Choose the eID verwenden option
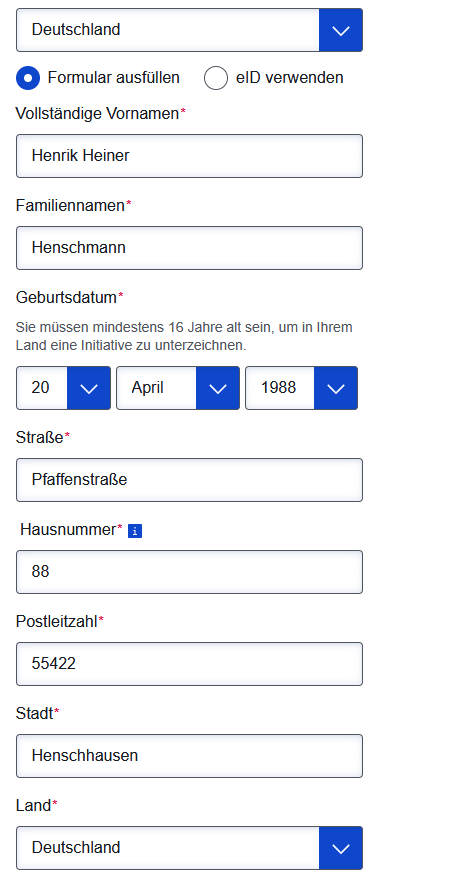Image resolution: width=454 pixels, height=880 pixels. 216,78
